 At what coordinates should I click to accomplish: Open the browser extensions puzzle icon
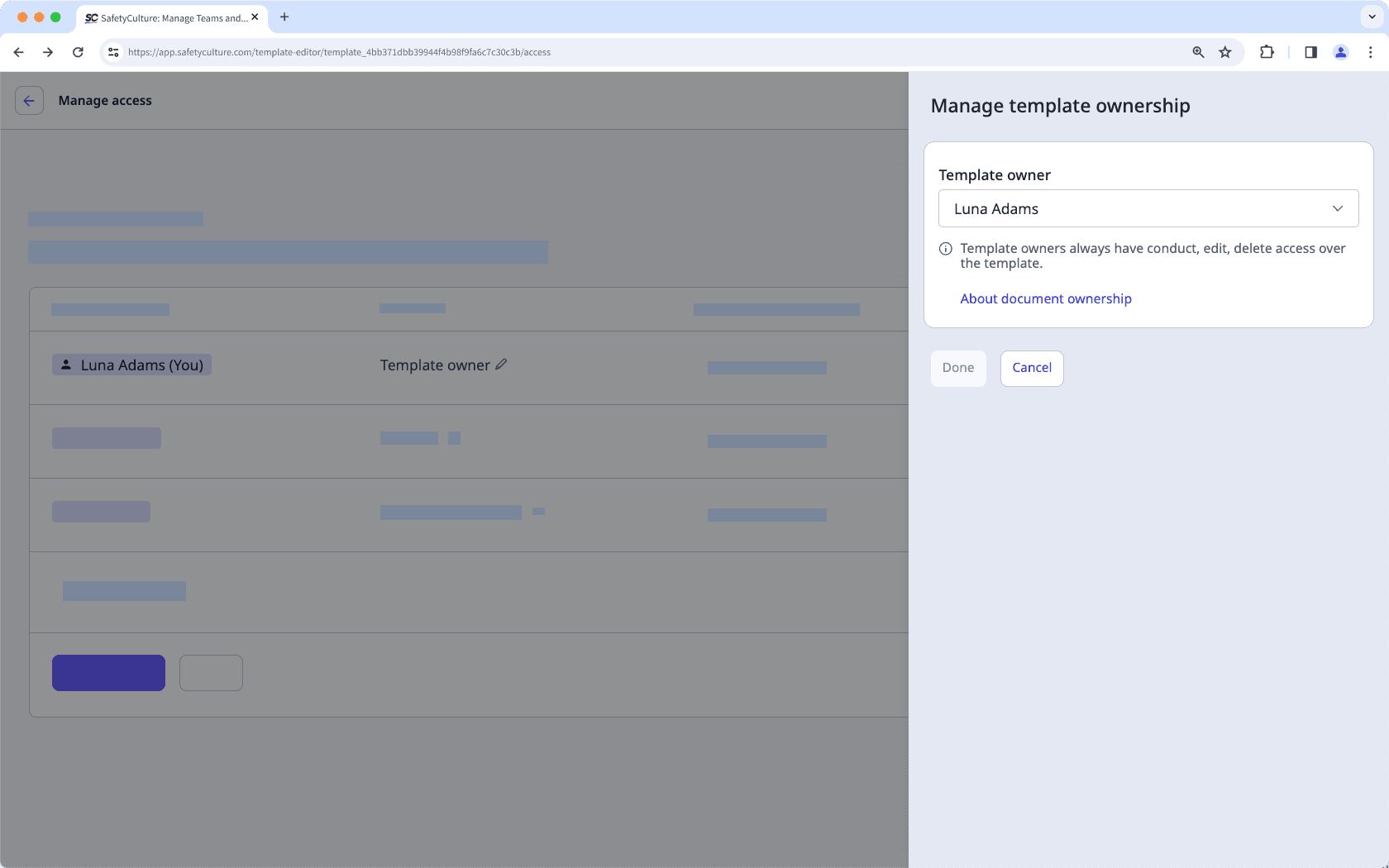coord(1267,51)
